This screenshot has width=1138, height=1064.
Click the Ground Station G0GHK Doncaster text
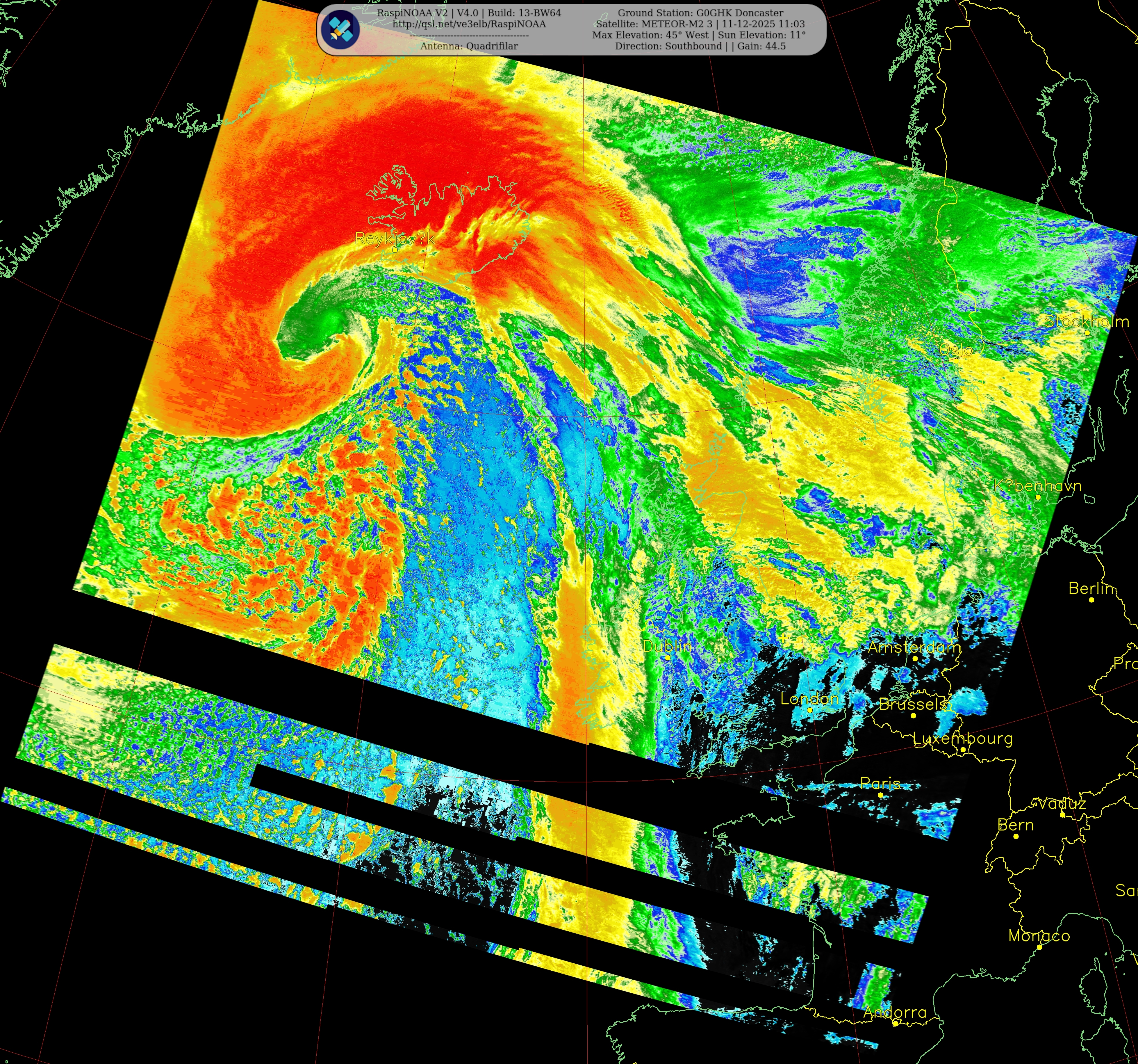(700, 13)
